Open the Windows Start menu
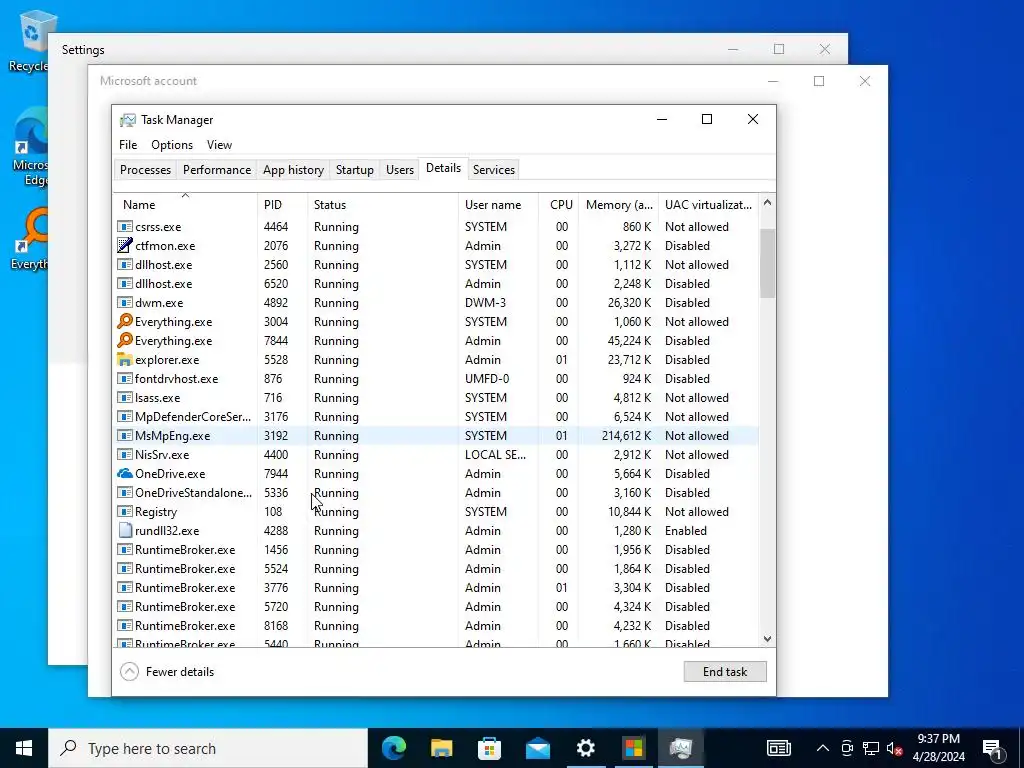The image size is (1024, 768). [x=24, y=748]
